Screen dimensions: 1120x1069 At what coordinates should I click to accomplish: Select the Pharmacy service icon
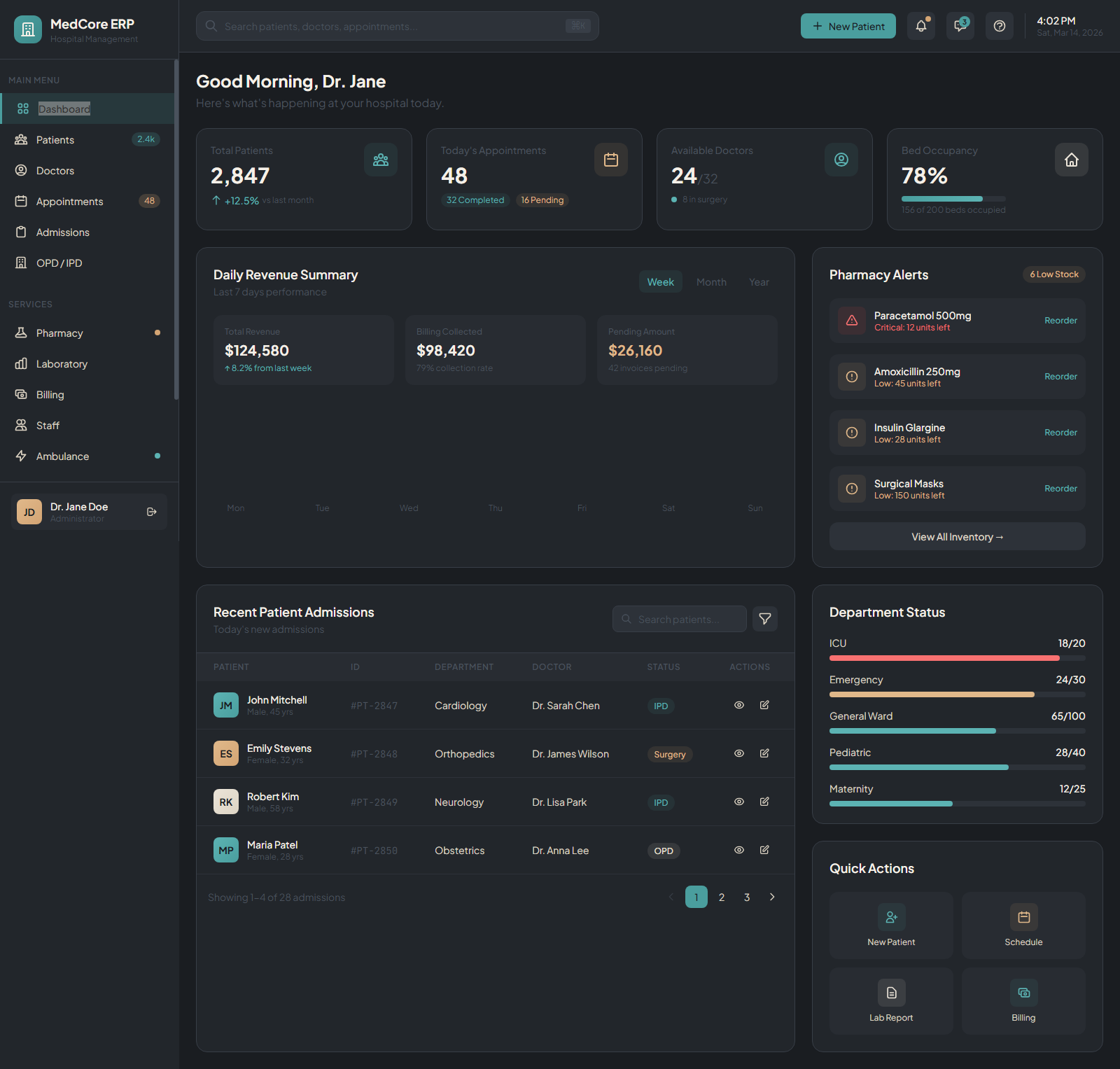click(x=22, y=333)
